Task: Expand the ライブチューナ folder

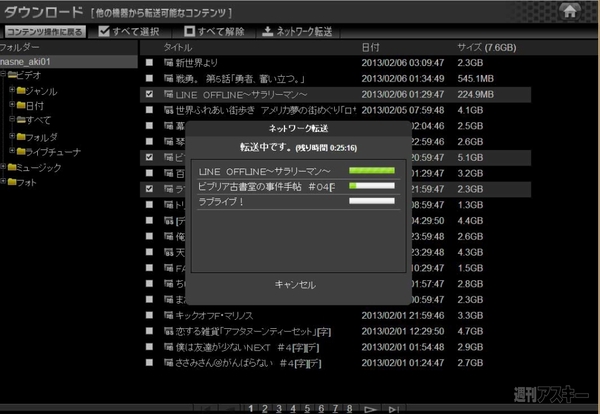Action: coord(12,151)
